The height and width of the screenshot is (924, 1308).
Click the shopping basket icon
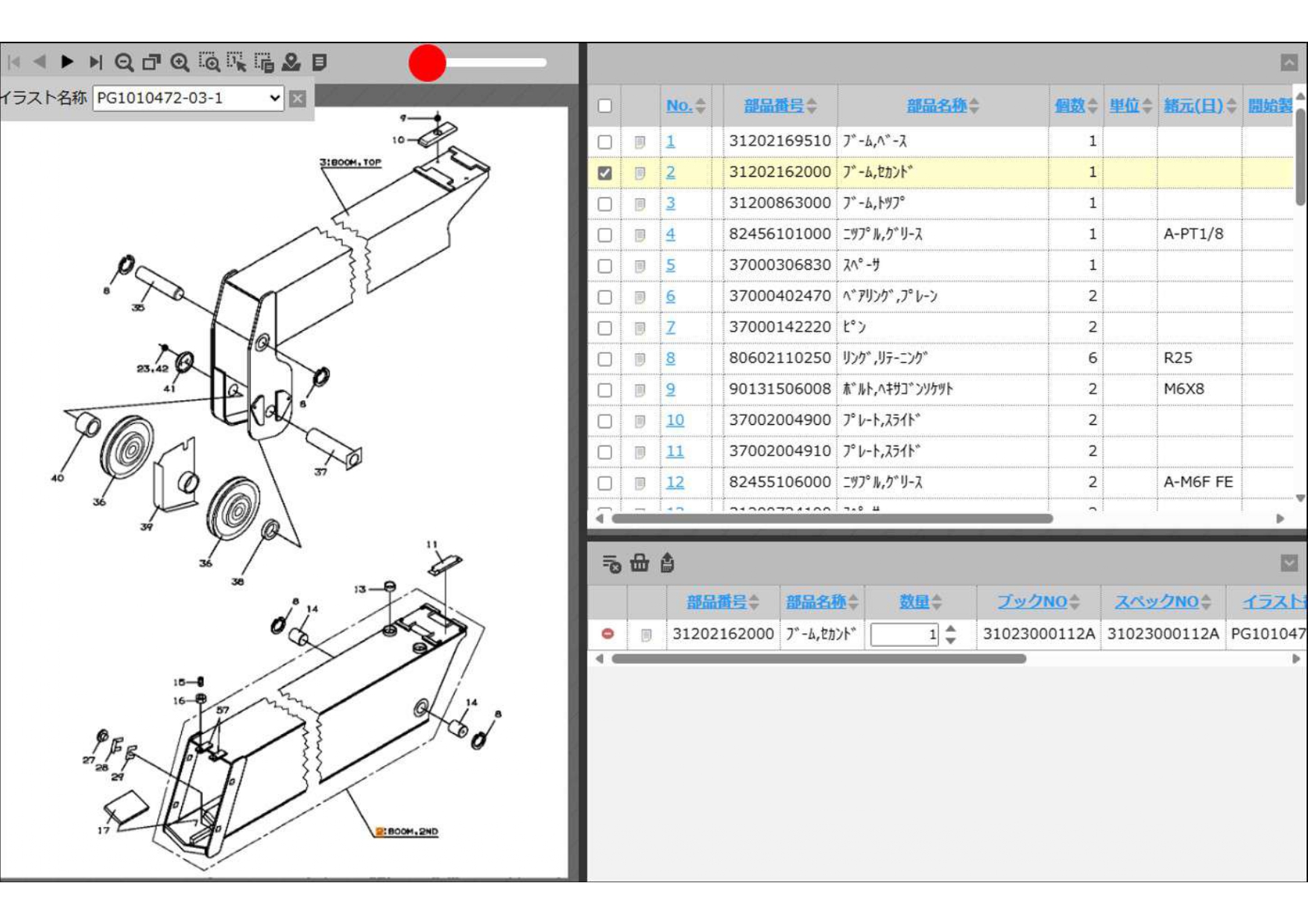[639, 563]
